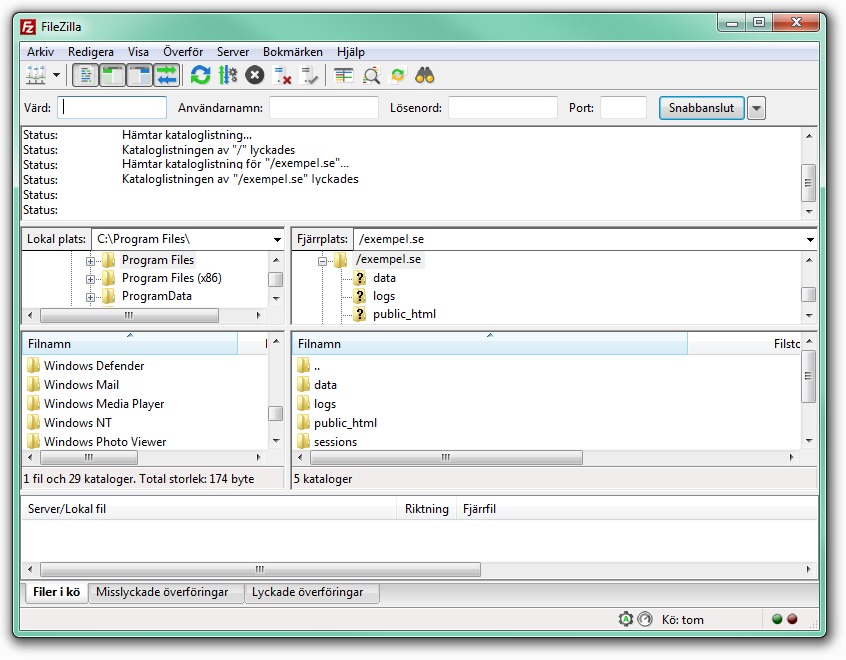Refresh file and folder lists

[201, 75]
